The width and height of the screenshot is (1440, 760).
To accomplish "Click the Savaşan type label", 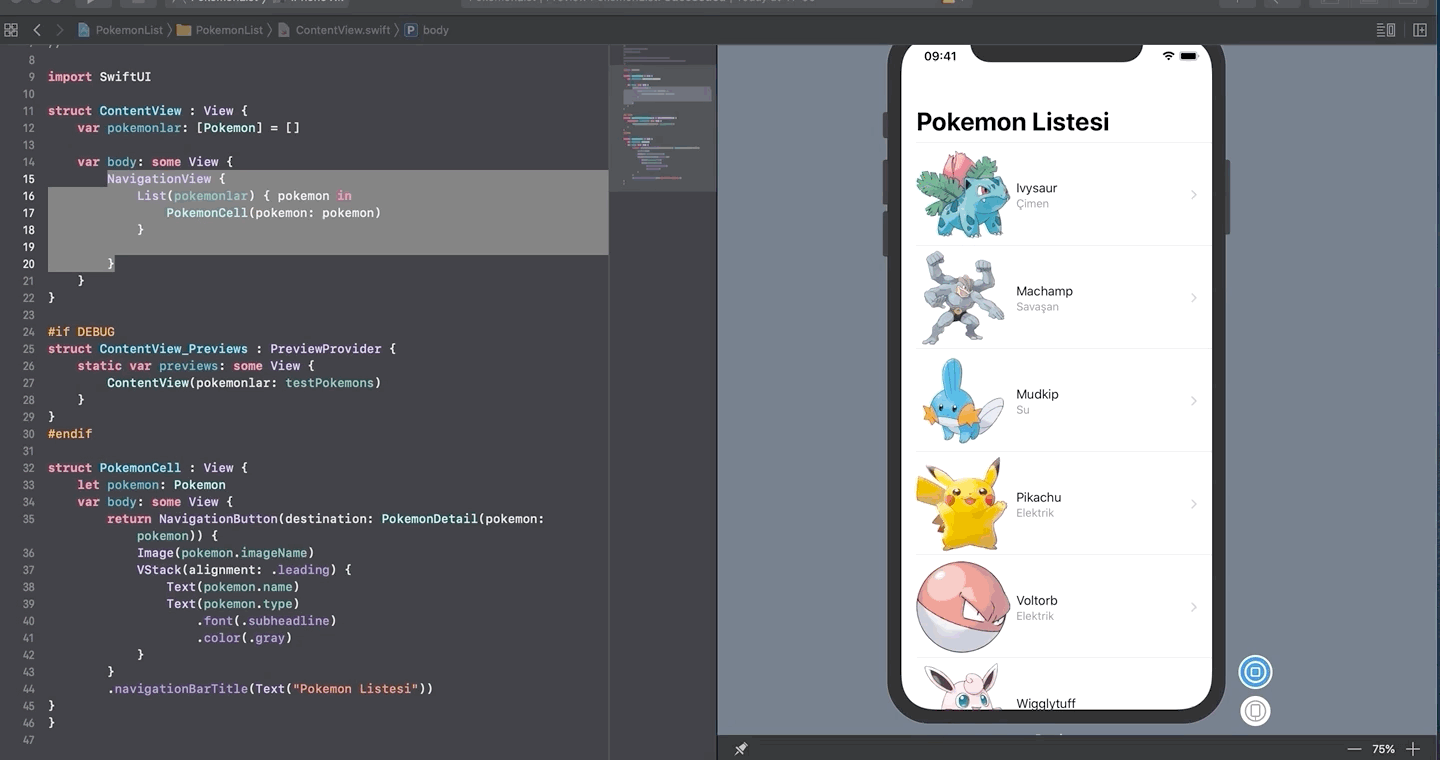I will tap(1037, 307).
